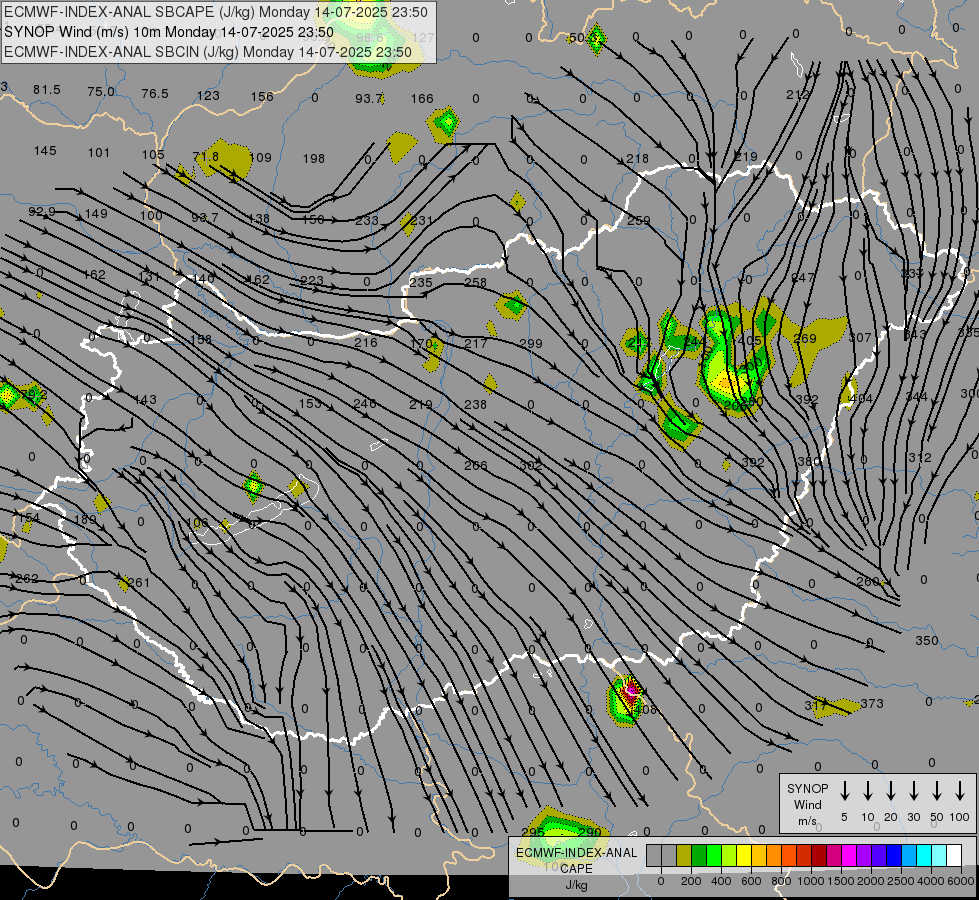Click the 5 m/s wind arrow in legend
979x900 pixels.
coord(845,791)
